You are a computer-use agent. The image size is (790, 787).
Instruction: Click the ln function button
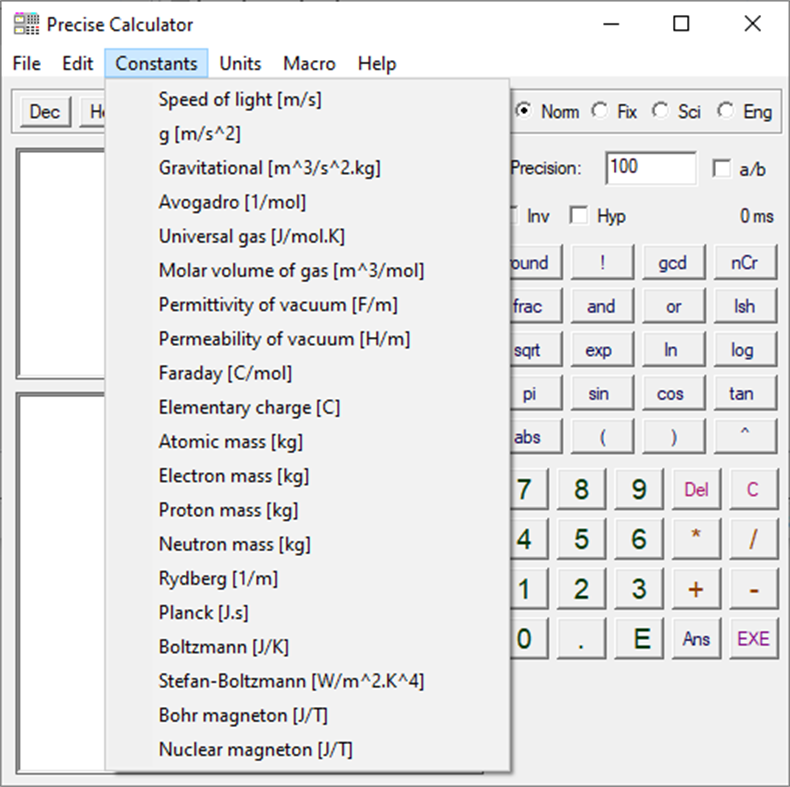click(674, 350)
